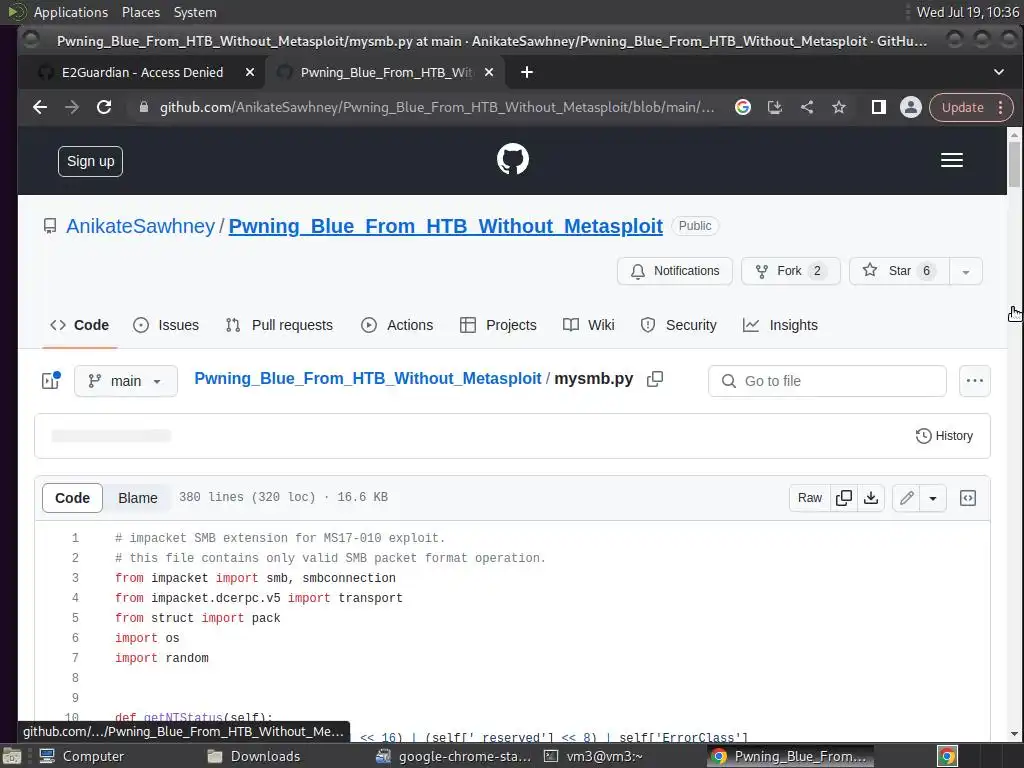This screenshot has width=1024, height=768.
Task: Share this page via share icon
Action: point(807,107)
